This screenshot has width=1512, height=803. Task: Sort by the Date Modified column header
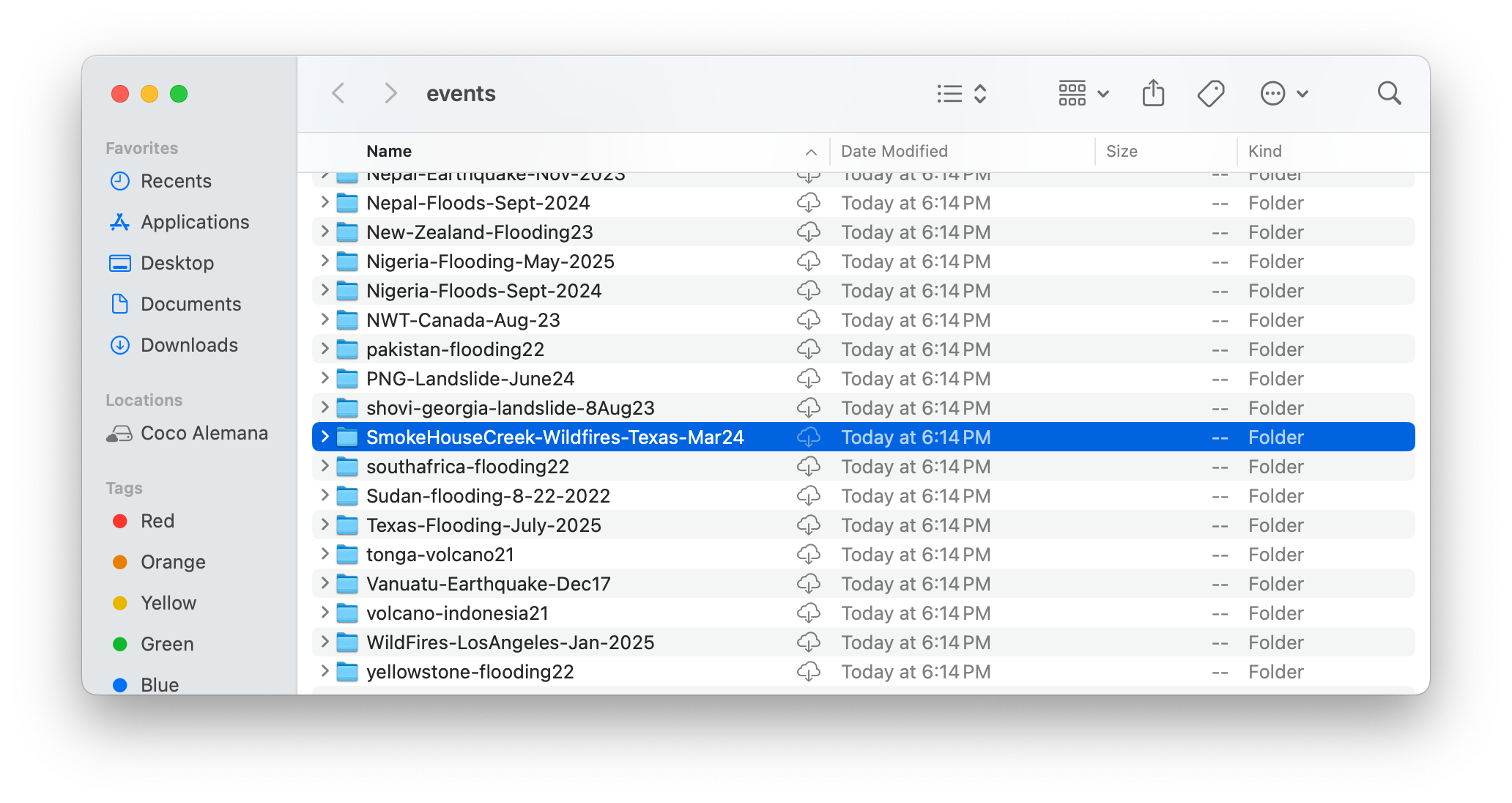[895, 151]
